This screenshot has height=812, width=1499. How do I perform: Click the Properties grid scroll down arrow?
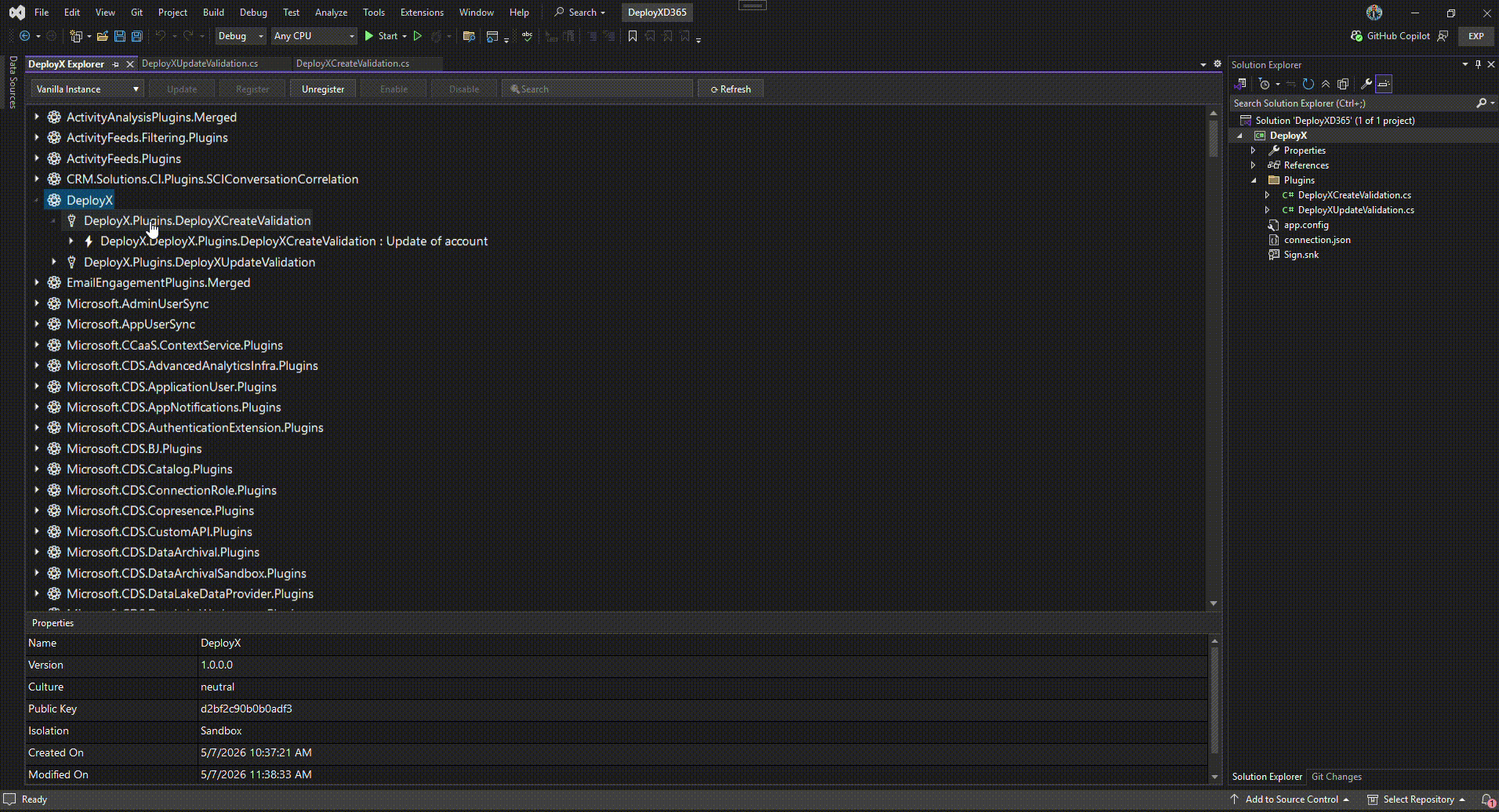tap(1214, 777)
